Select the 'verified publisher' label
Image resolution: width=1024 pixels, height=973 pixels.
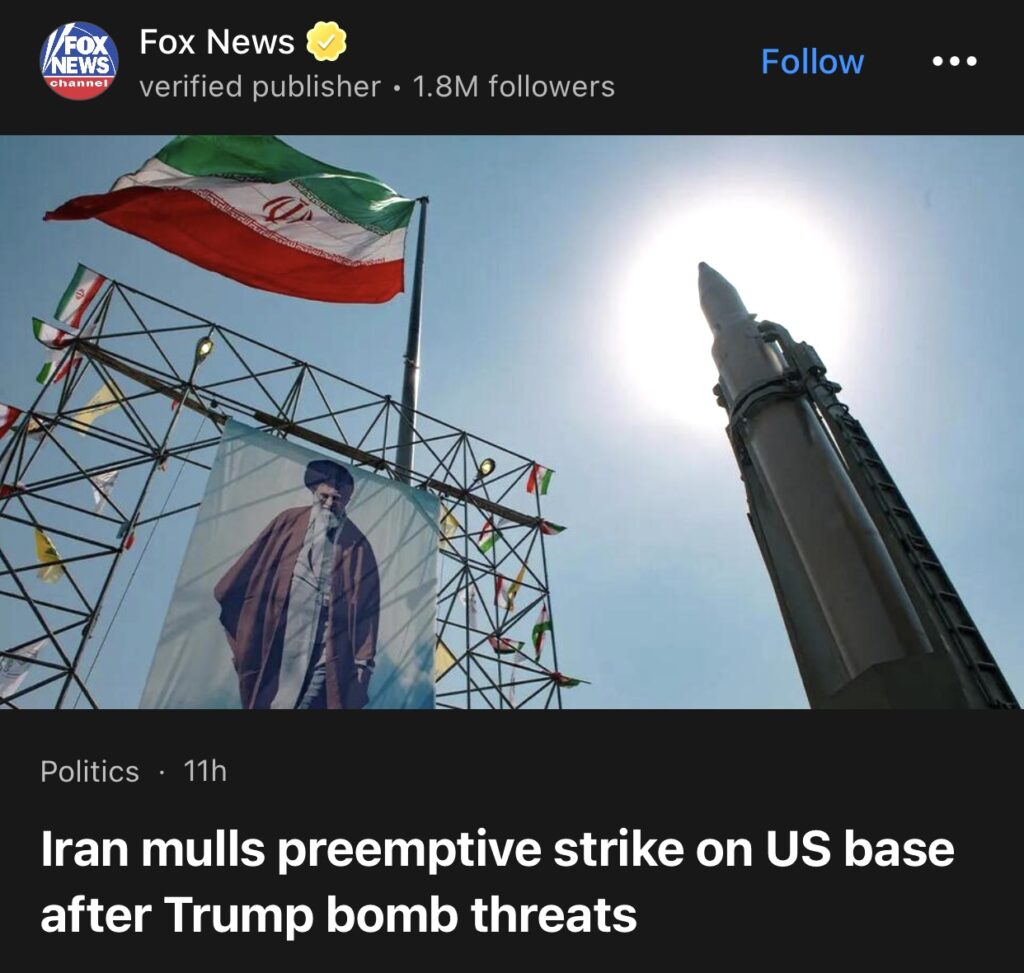(260, 87)
